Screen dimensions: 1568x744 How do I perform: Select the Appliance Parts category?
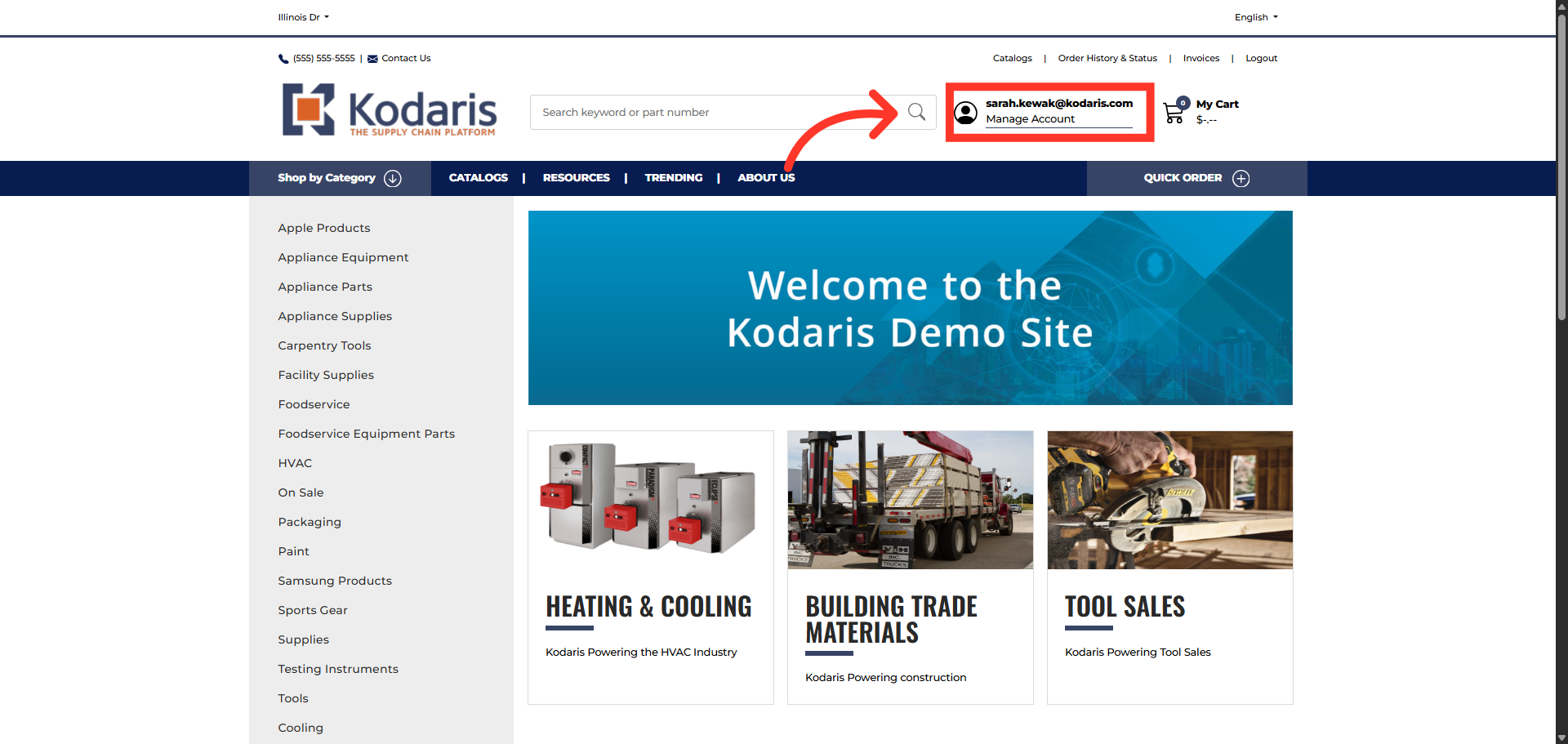click(325, 287)
